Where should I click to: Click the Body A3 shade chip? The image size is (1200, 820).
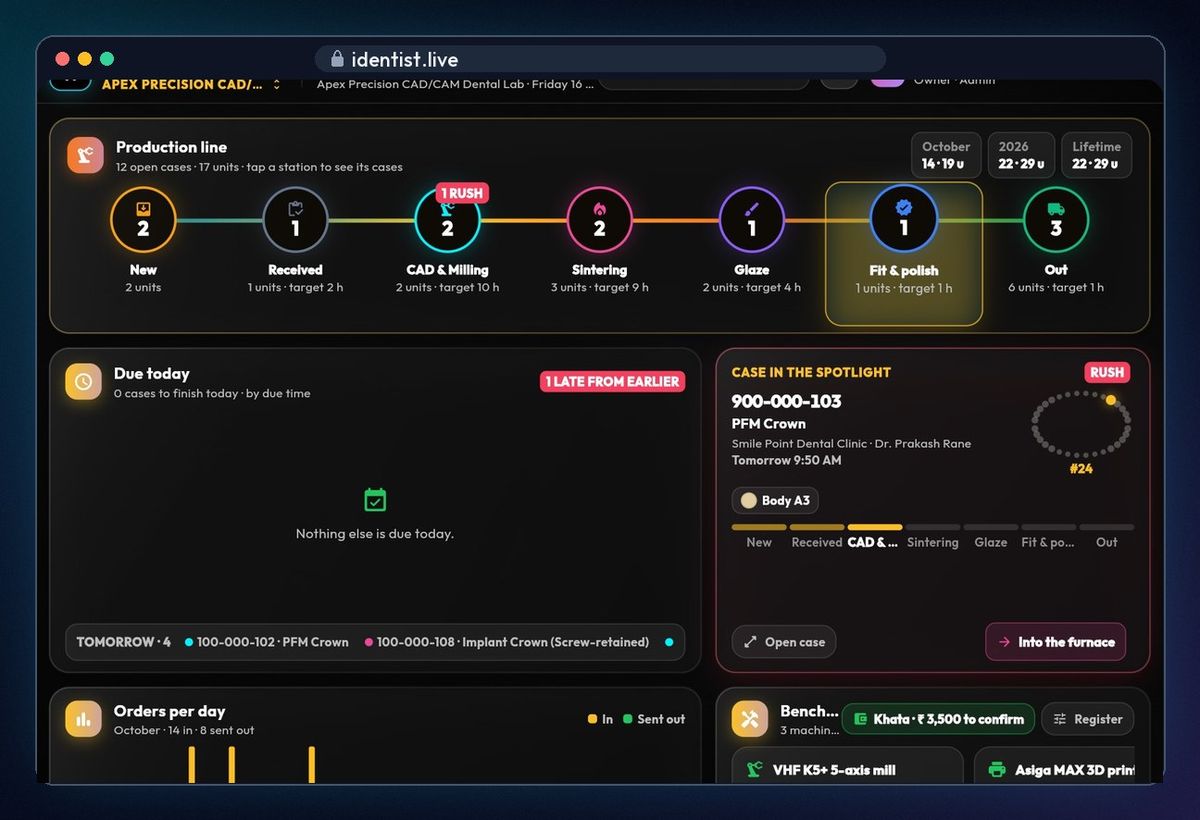point(775,500)
